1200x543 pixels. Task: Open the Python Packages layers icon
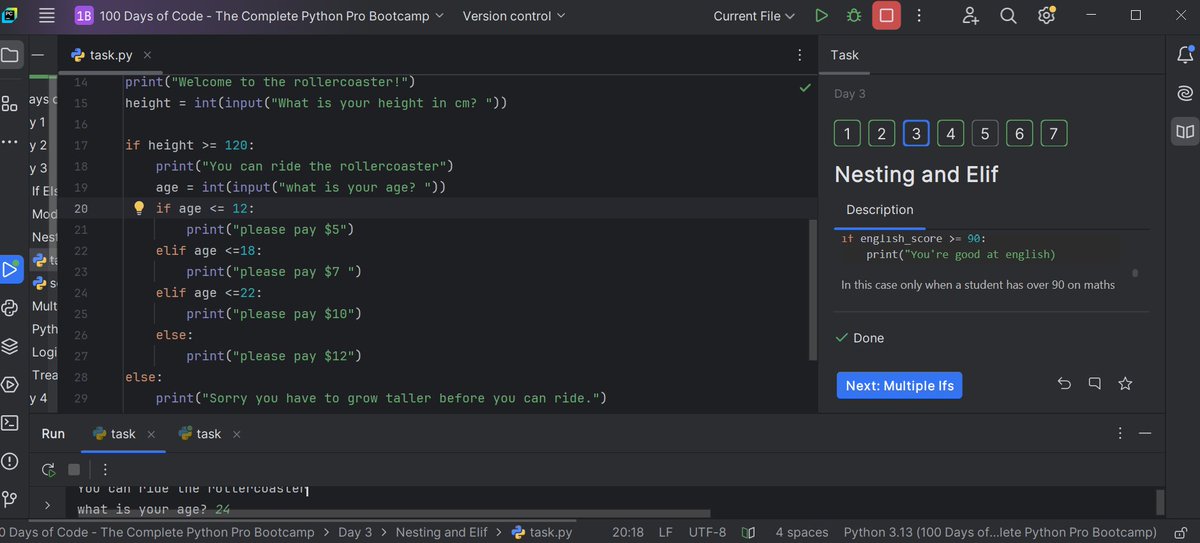tap(10, 346)
